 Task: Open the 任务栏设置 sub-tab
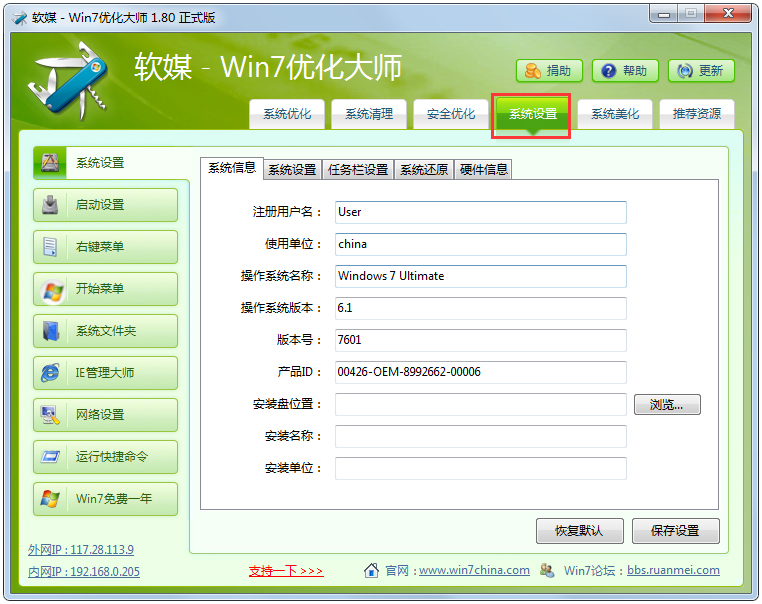(x=358, y=170)
